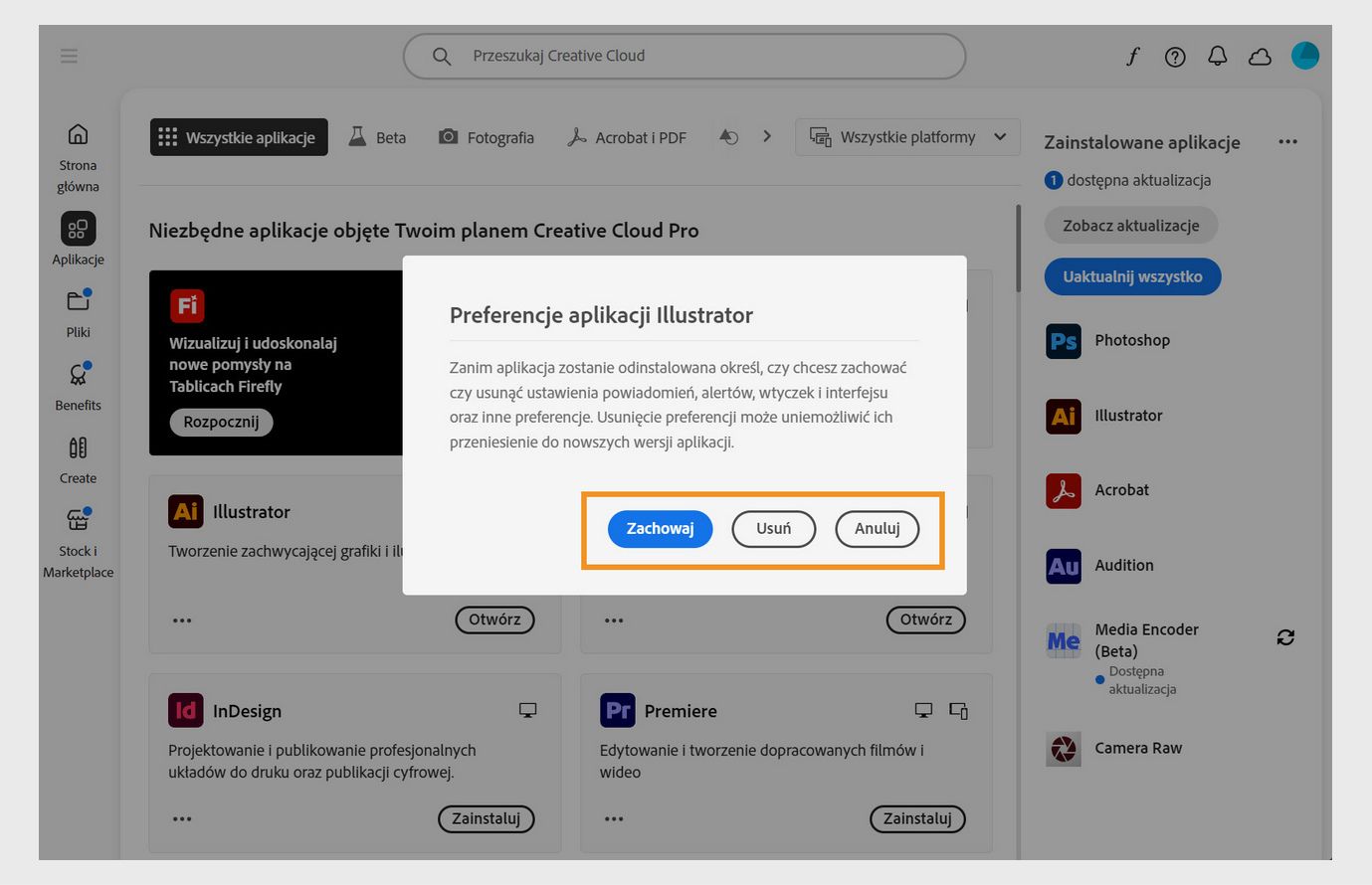This screenshot has width=1372, height=885.
Task: Click the Camera Raw name
Action: pos(1138,748)
